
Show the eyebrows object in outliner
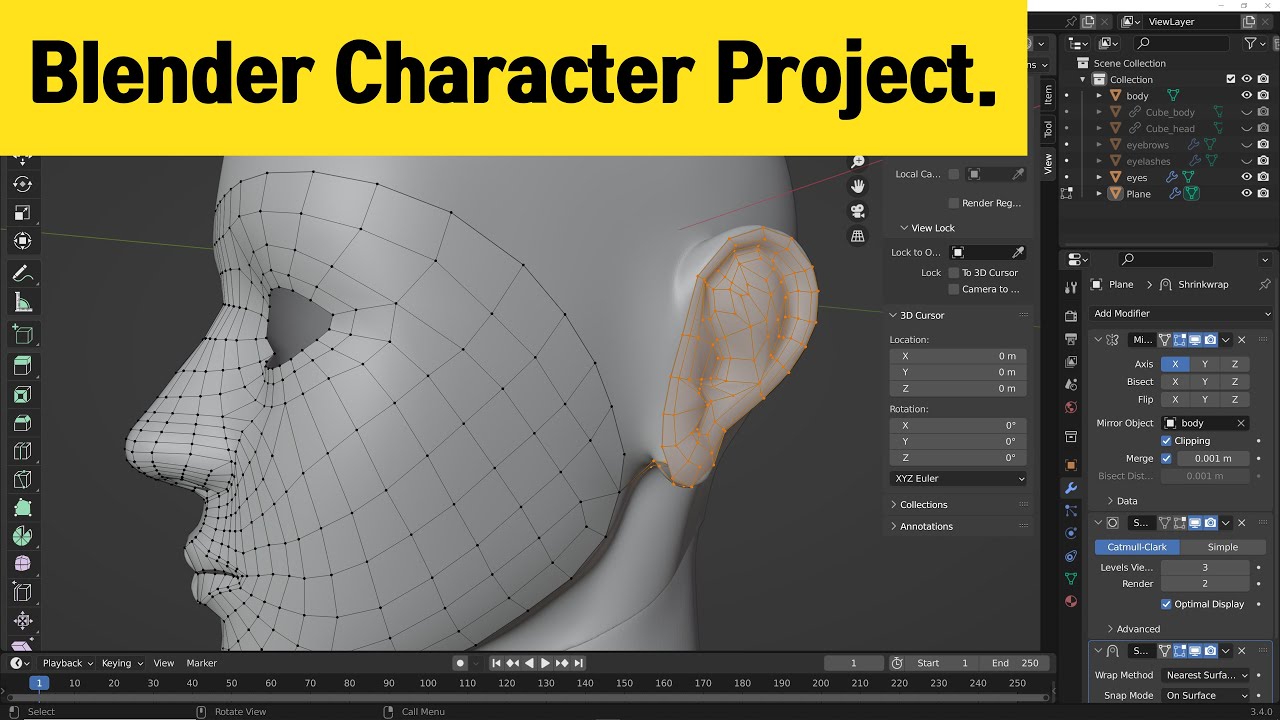click(x=1246, y=145)
